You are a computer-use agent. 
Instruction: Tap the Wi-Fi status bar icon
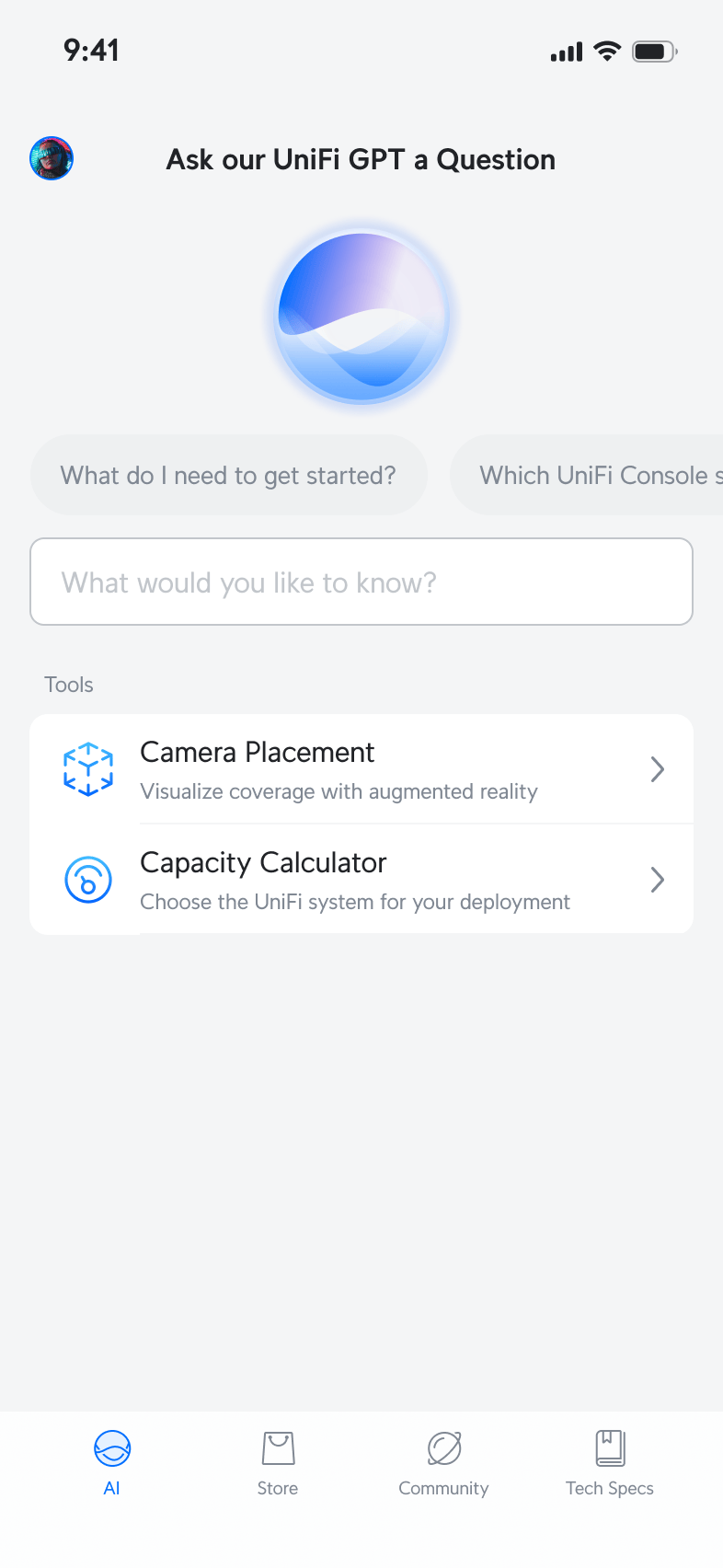coord(607,52)
